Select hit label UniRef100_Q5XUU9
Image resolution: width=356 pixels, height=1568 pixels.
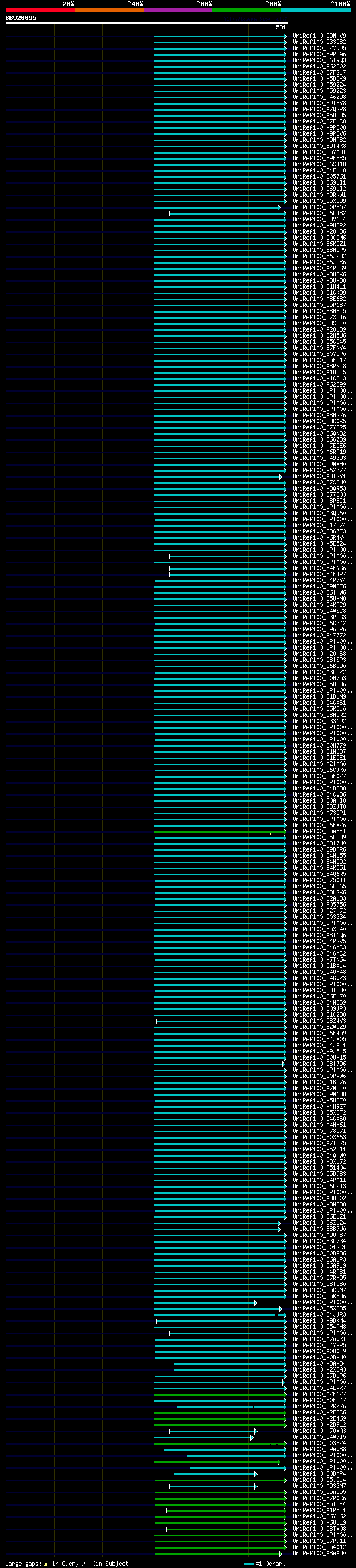[319, 201]
